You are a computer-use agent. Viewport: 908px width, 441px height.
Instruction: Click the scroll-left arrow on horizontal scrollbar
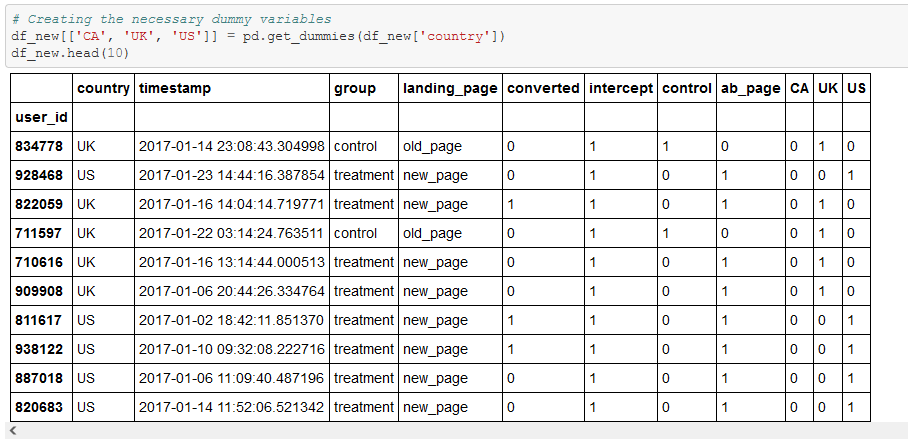[x=13, y=431]
